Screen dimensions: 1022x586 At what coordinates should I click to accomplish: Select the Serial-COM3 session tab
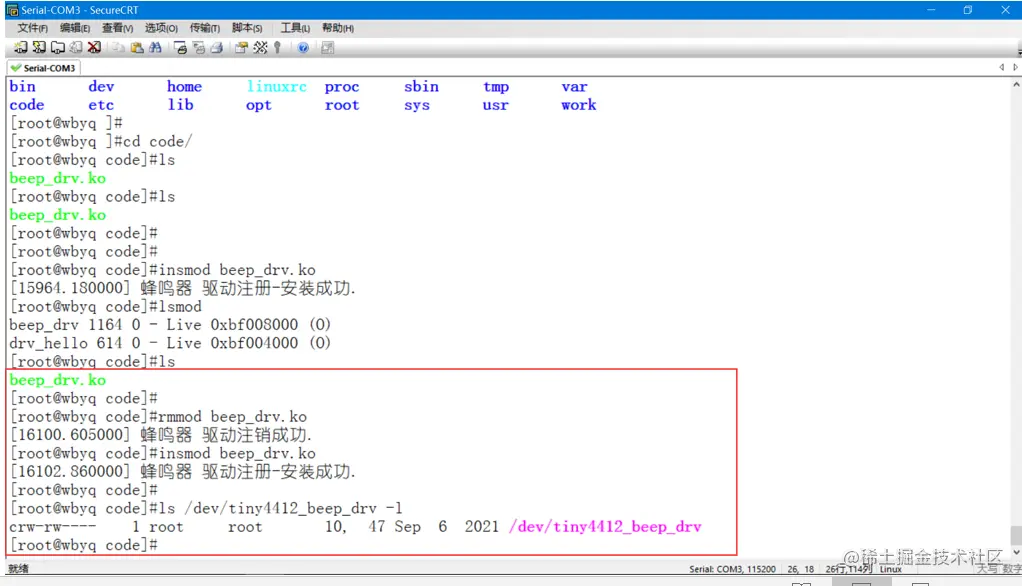tap(43, 68)
